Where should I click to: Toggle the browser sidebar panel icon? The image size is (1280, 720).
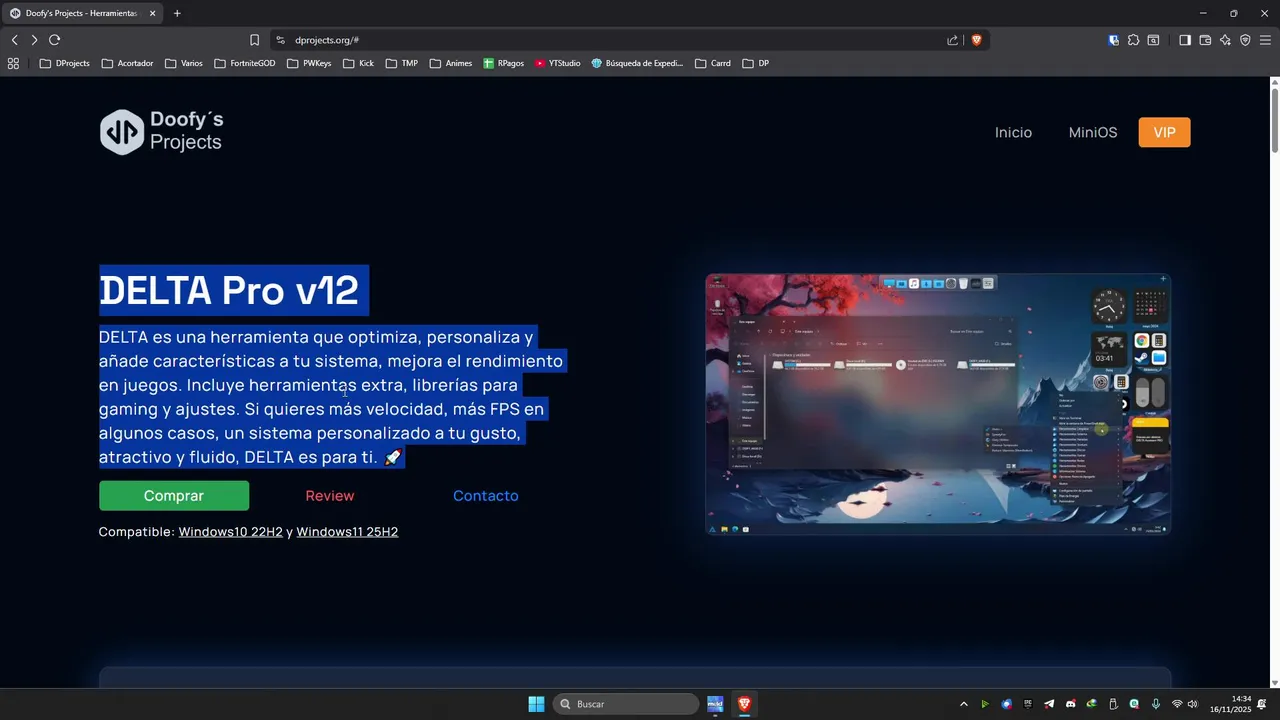tap(1185, 40)
